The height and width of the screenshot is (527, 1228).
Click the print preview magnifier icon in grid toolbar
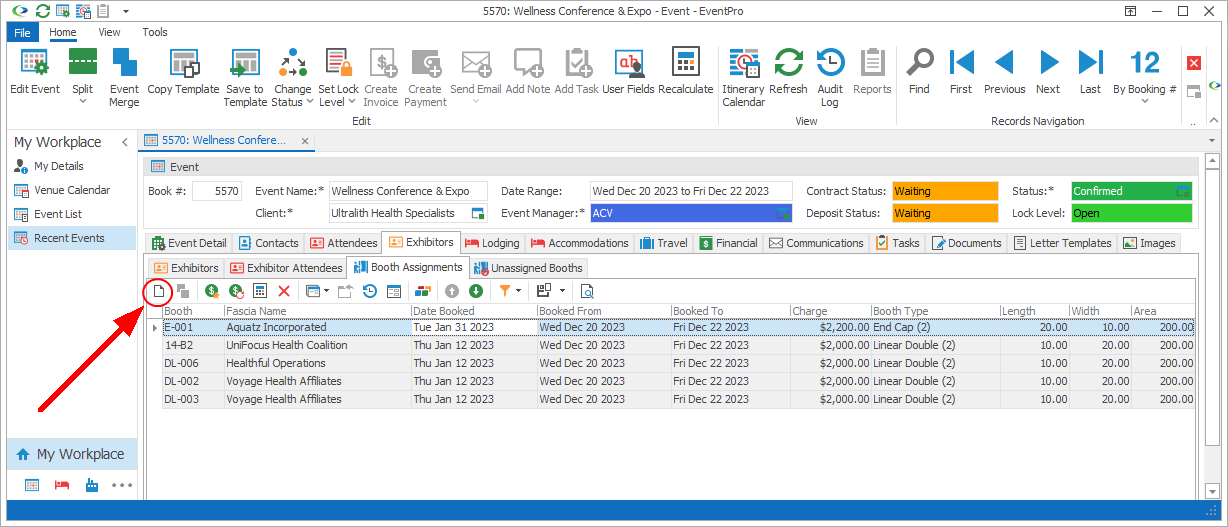pyautogui.click(x=587, y=291)
